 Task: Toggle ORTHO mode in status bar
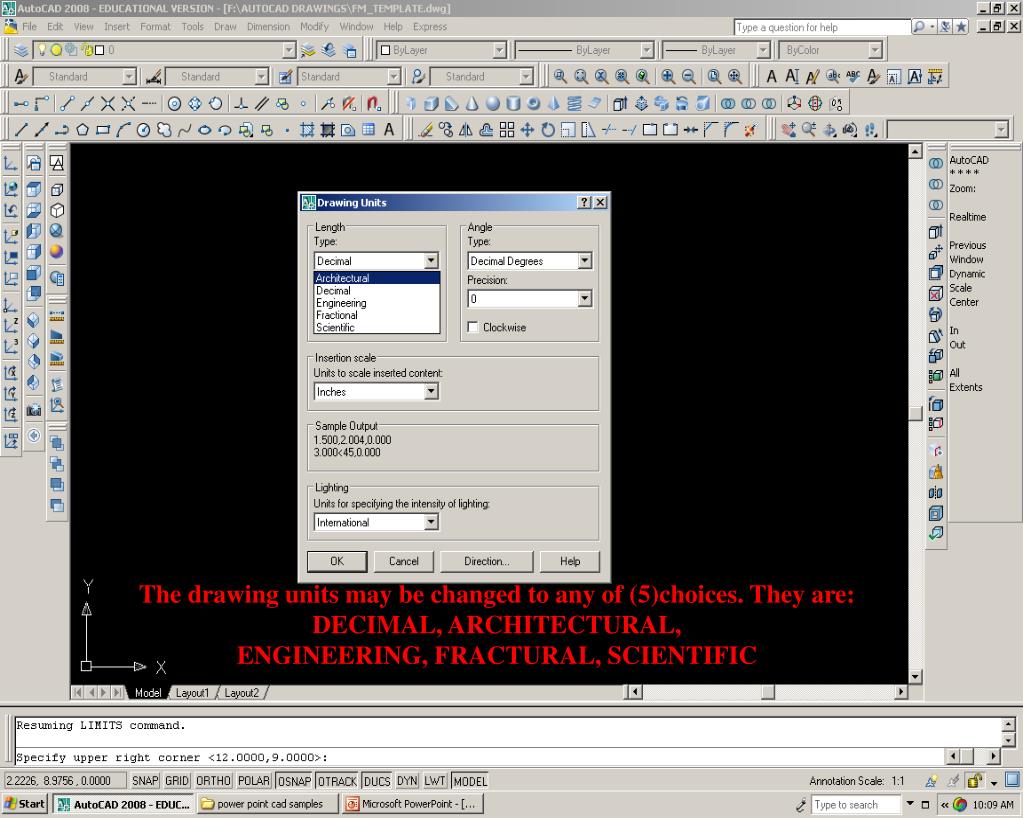pyautogui.click(x=213, y=781)
